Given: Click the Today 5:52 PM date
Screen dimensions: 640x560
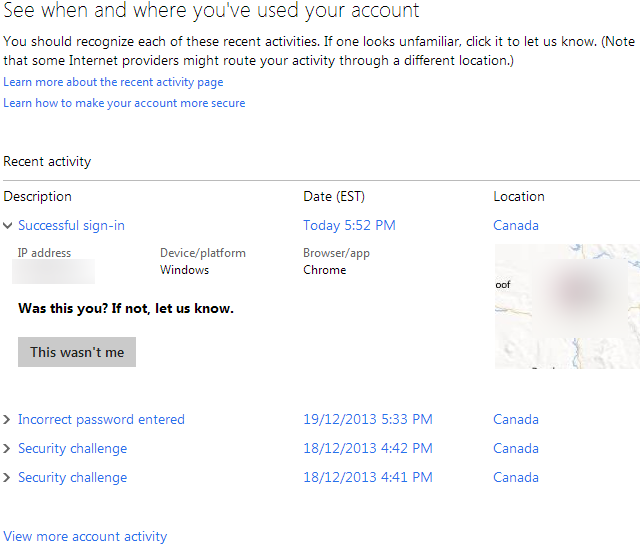Looking at the screenshot, I should (x=349, y=226).
